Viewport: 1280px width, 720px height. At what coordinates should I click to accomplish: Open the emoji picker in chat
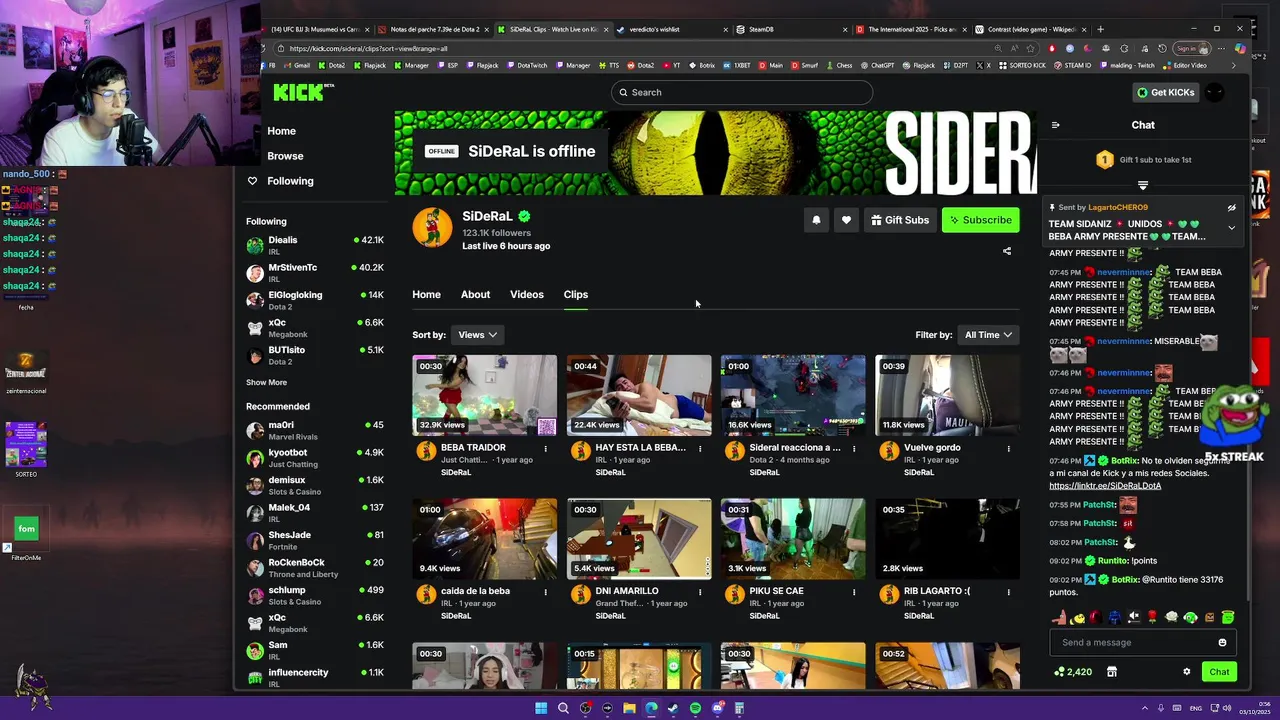pyautogui.click(x=1222, y=642)
